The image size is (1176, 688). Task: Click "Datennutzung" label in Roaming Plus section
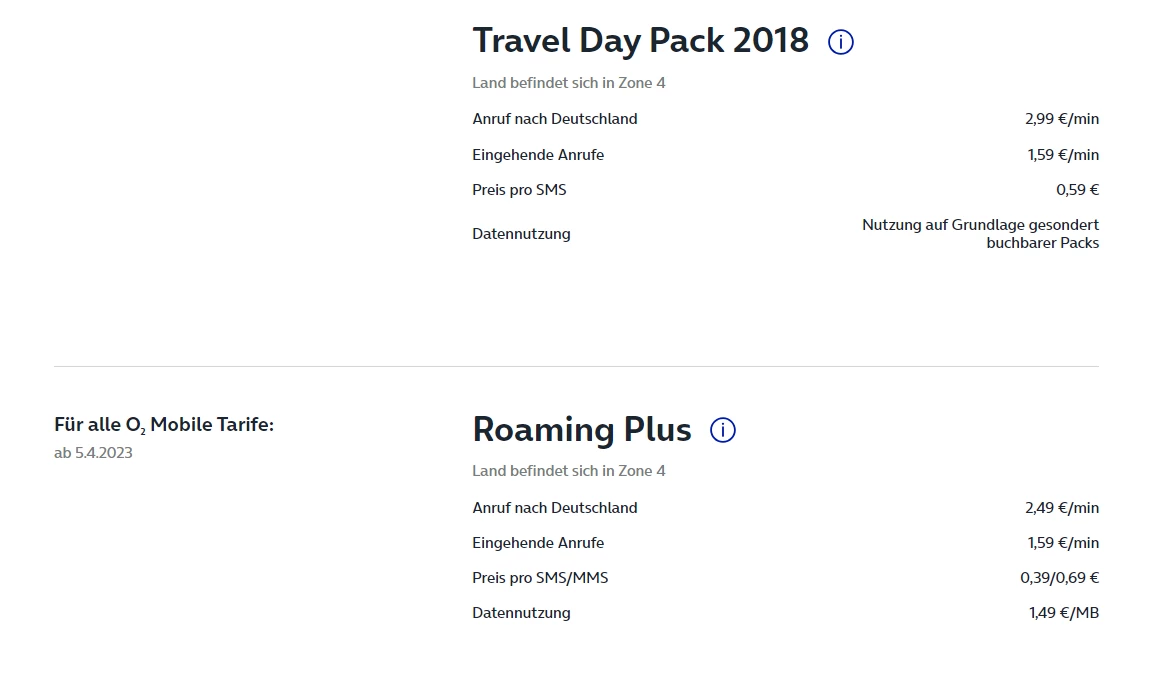click(x=521, y=613)
